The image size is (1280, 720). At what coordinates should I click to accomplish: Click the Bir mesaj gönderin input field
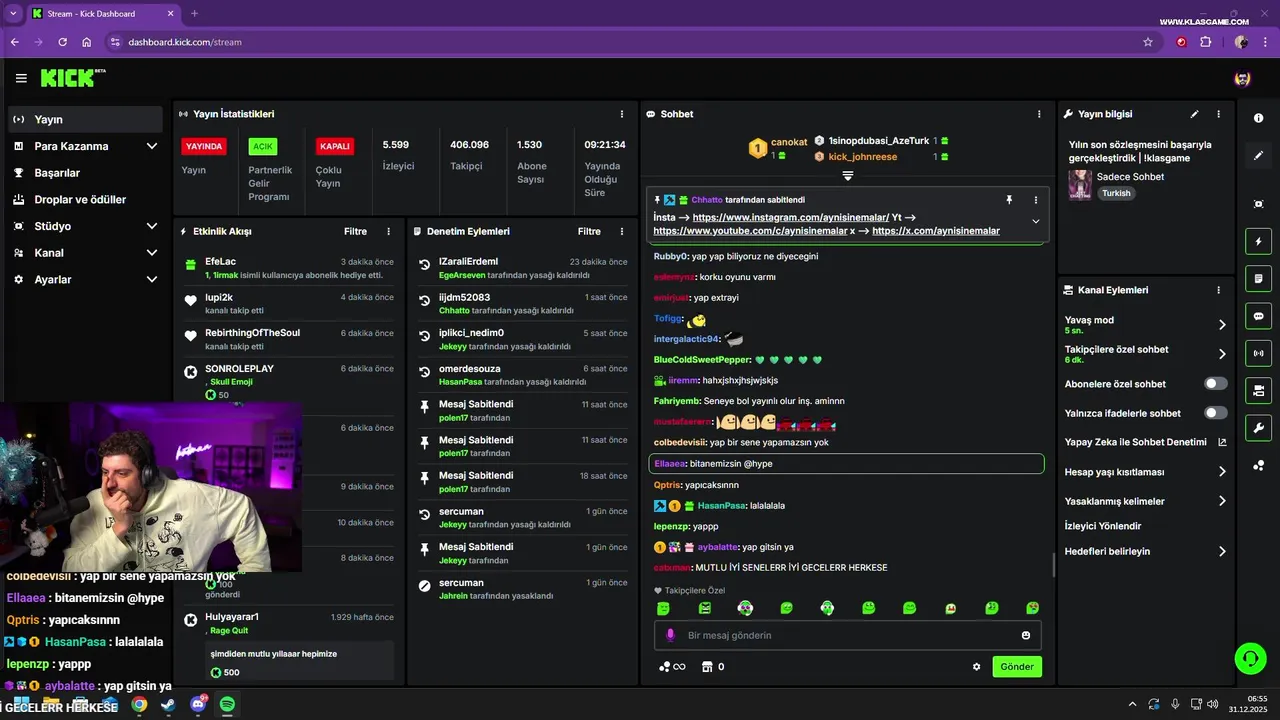848,635
